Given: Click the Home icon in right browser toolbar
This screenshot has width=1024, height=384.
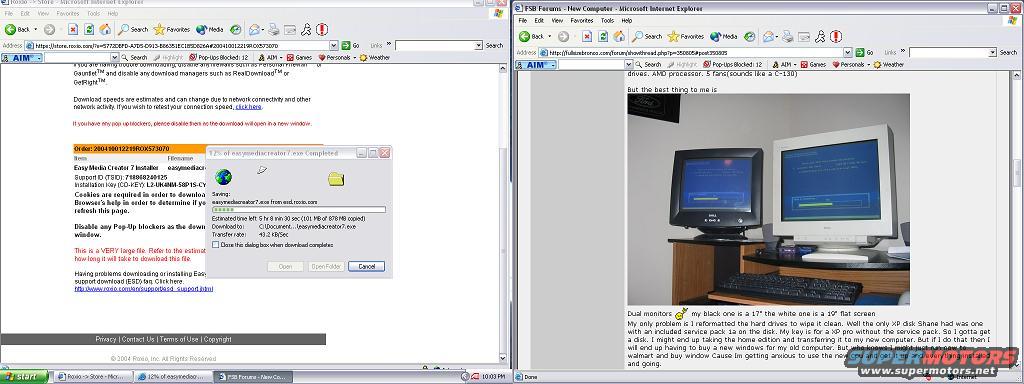Looking at the screenshot, I should (618, 37).
